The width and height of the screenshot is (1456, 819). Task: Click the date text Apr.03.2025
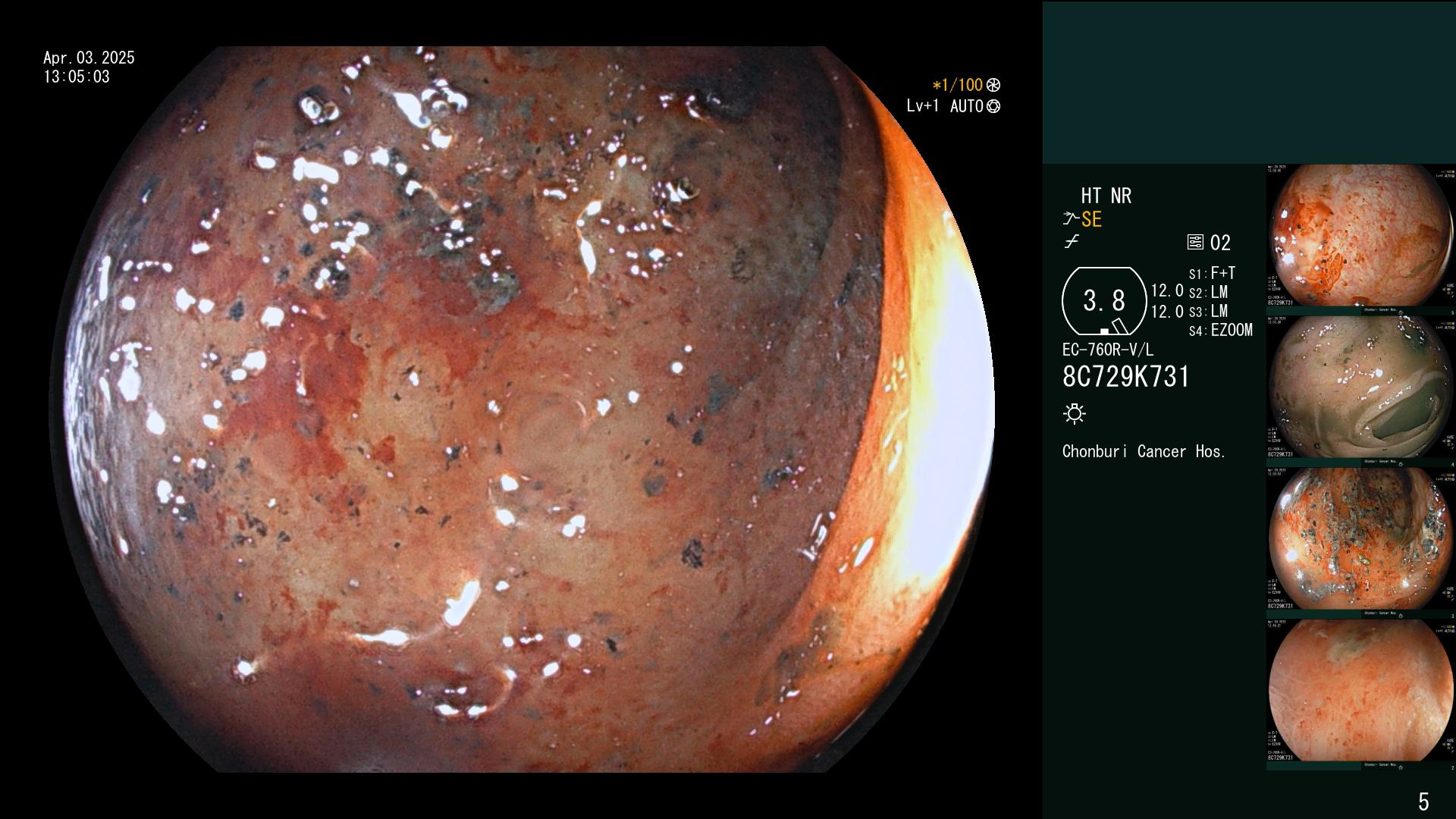89,58
